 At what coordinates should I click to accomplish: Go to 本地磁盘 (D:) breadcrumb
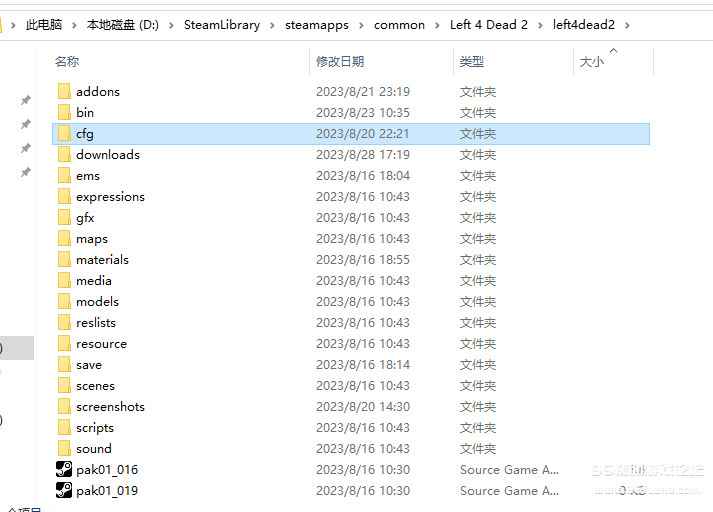[x=123, y=25]
